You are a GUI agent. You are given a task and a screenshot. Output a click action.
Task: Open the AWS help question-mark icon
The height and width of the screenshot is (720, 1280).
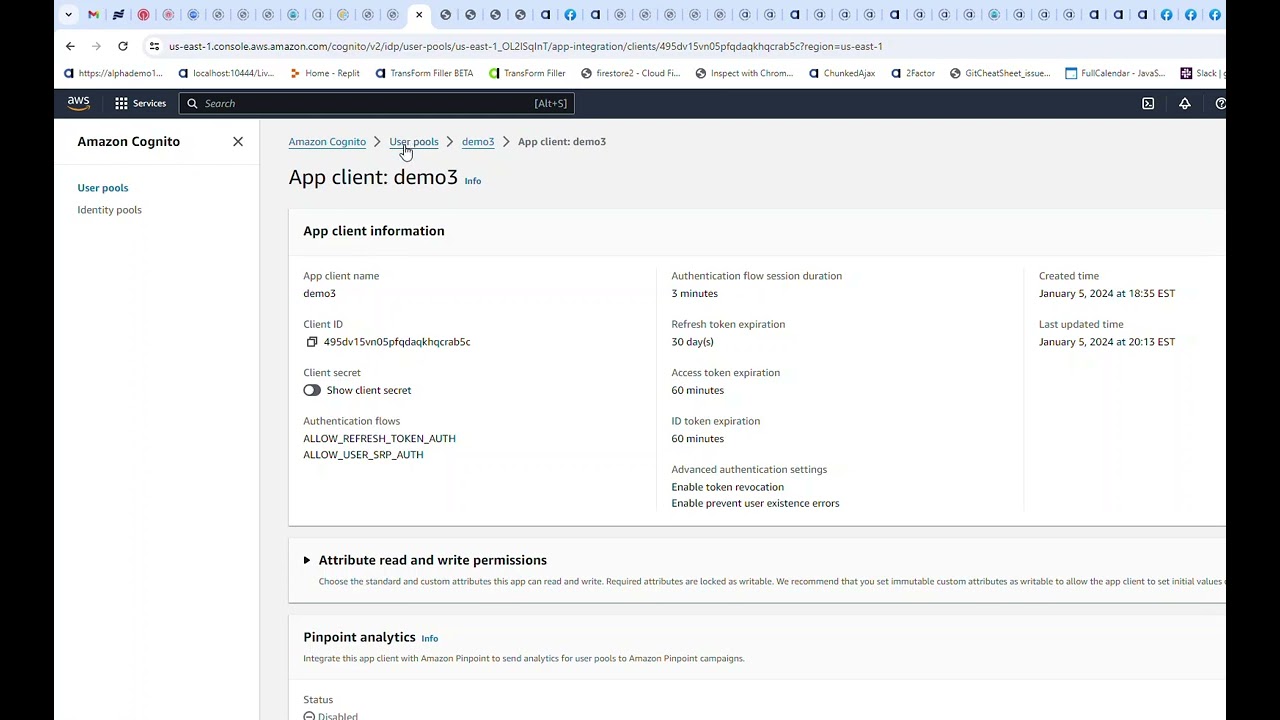1220,103
